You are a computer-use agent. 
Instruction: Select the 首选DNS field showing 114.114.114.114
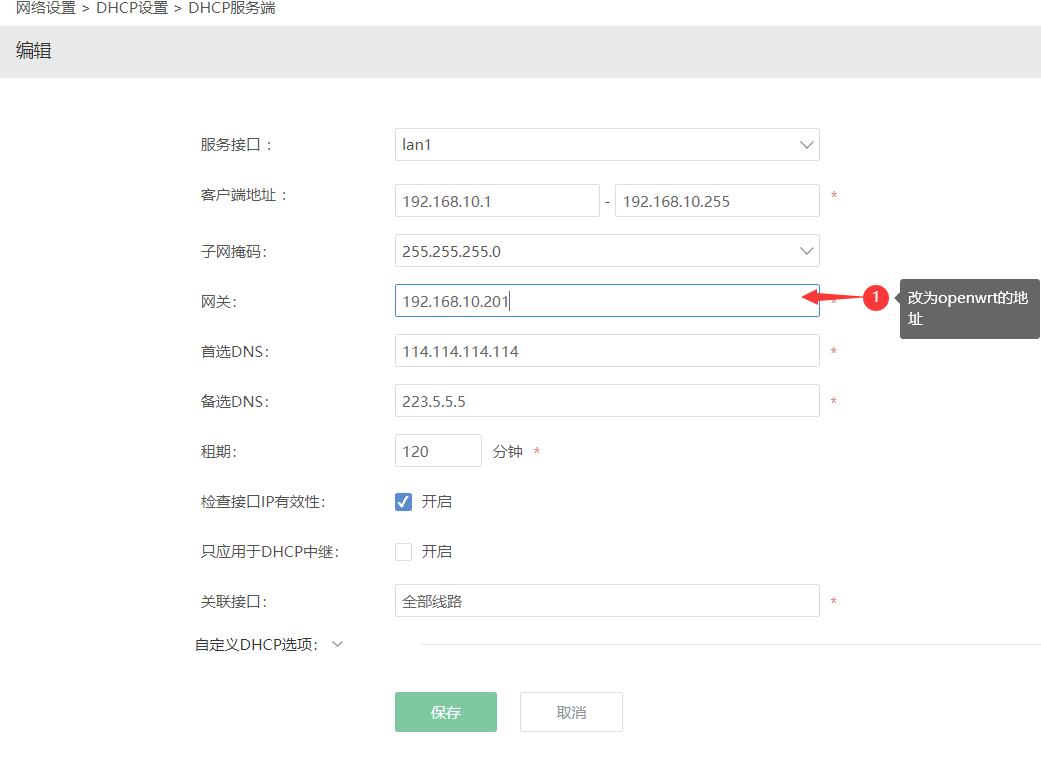606,350
